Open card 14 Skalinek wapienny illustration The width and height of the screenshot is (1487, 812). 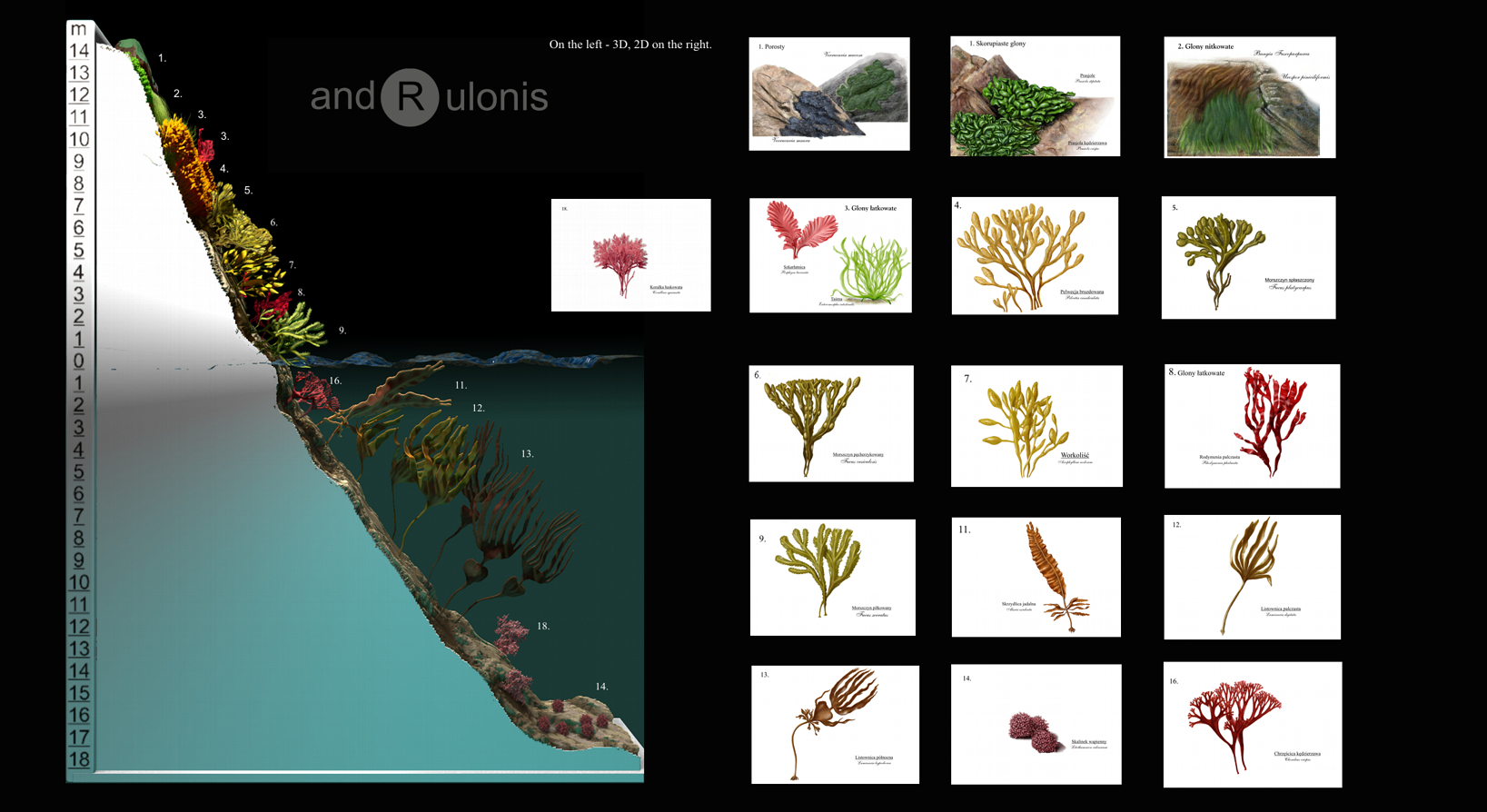(1036, 725)
